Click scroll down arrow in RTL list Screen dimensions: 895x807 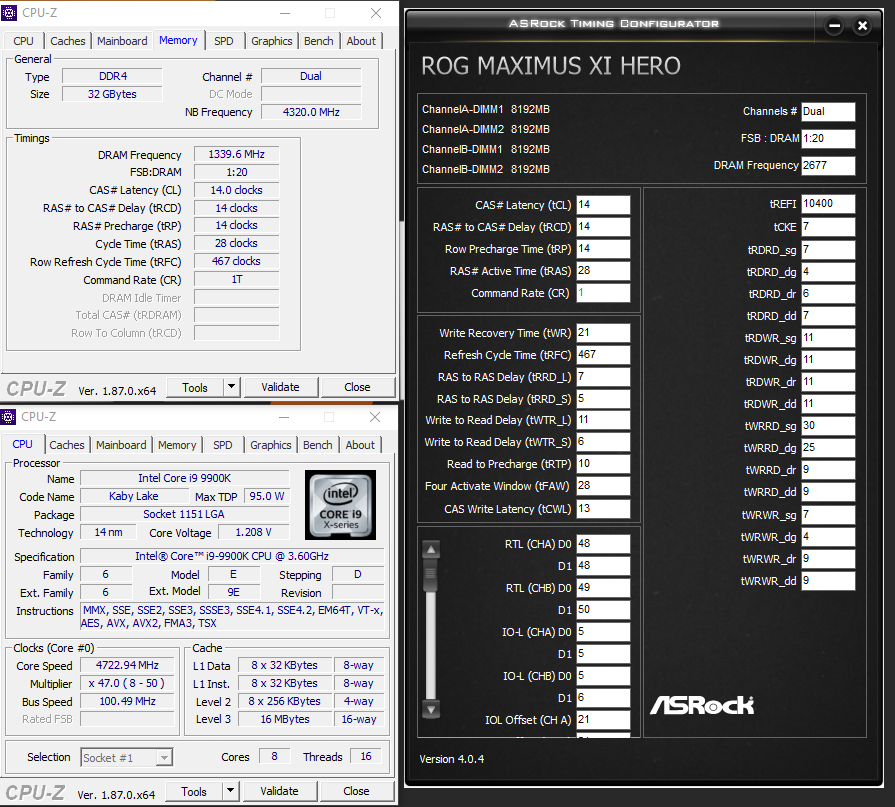point(431,709)
